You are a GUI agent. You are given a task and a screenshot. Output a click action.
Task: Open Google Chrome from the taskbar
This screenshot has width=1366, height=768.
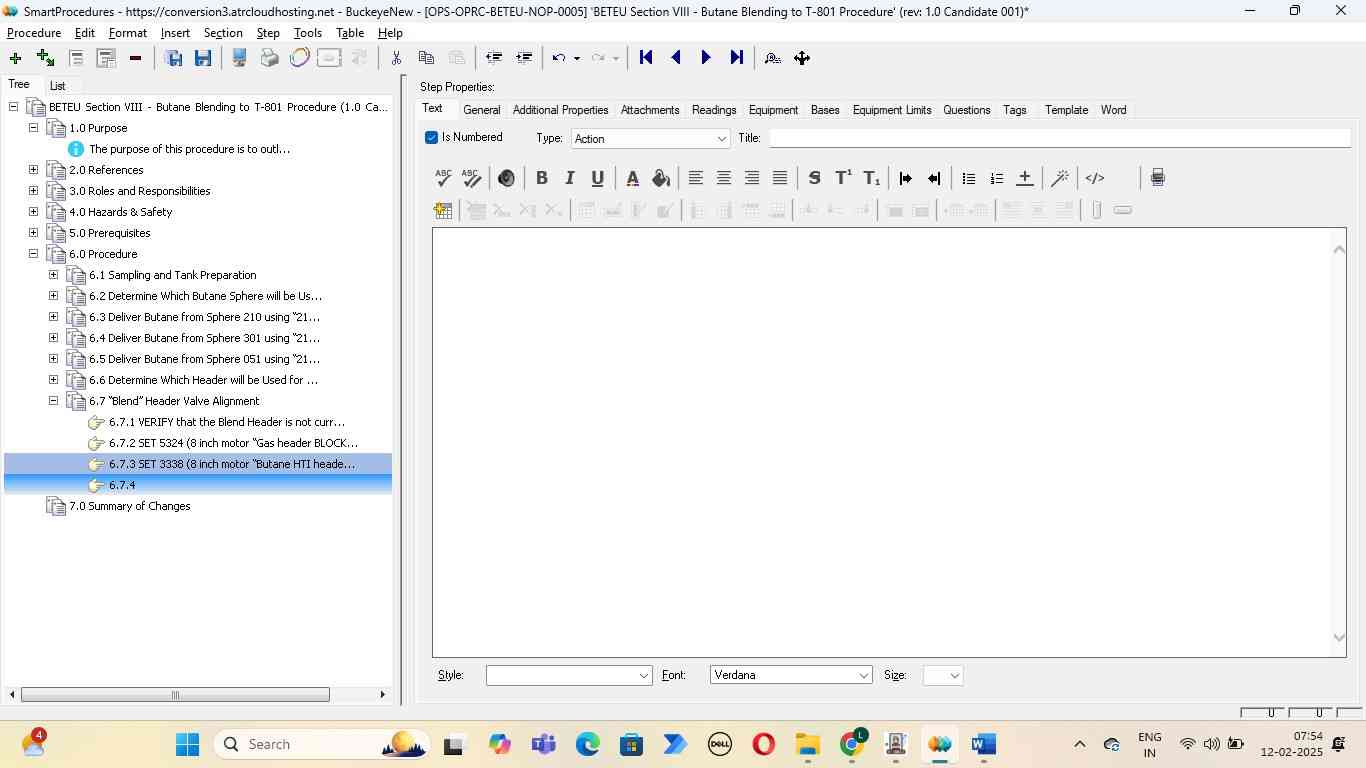pos(852,744)
